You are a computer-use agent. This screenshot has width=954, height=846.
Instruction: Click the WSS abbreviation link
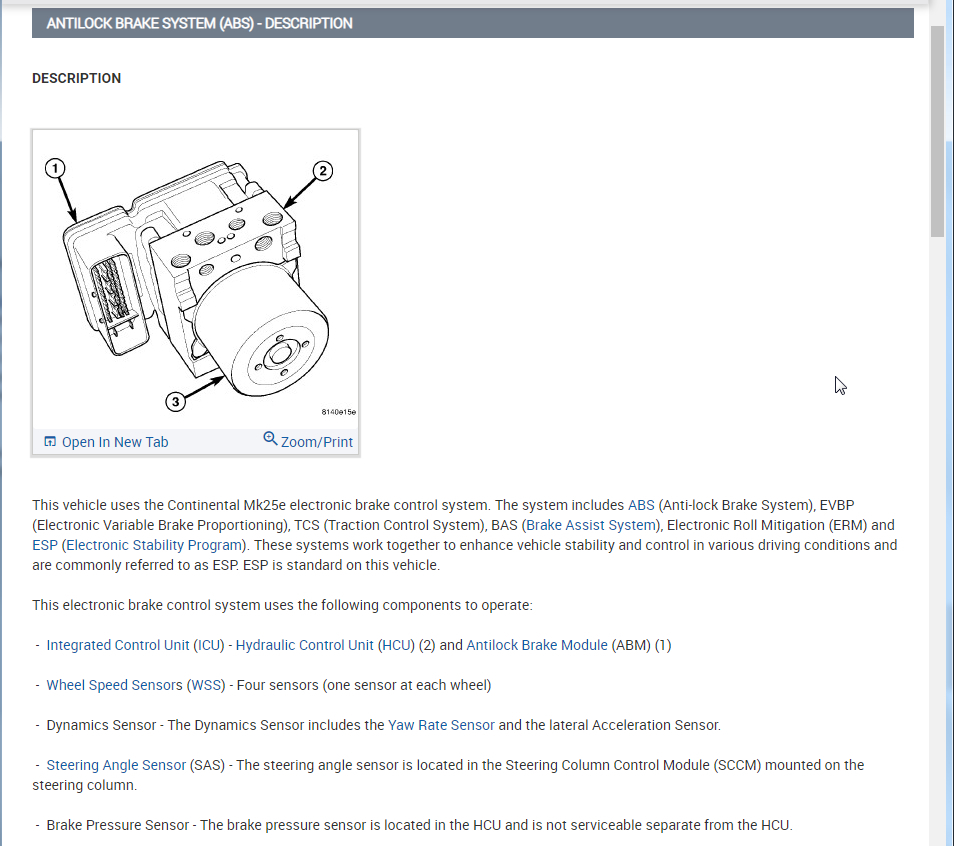[x=206, y=685]
